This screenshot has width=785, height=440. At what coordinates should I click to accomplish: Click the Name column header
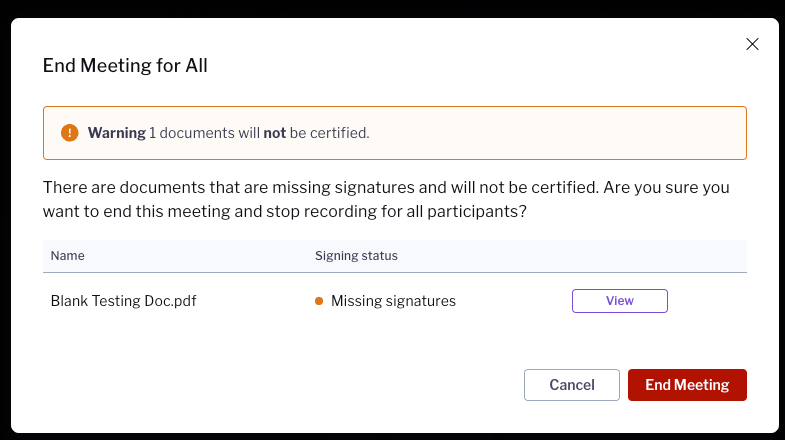(68, 256)
